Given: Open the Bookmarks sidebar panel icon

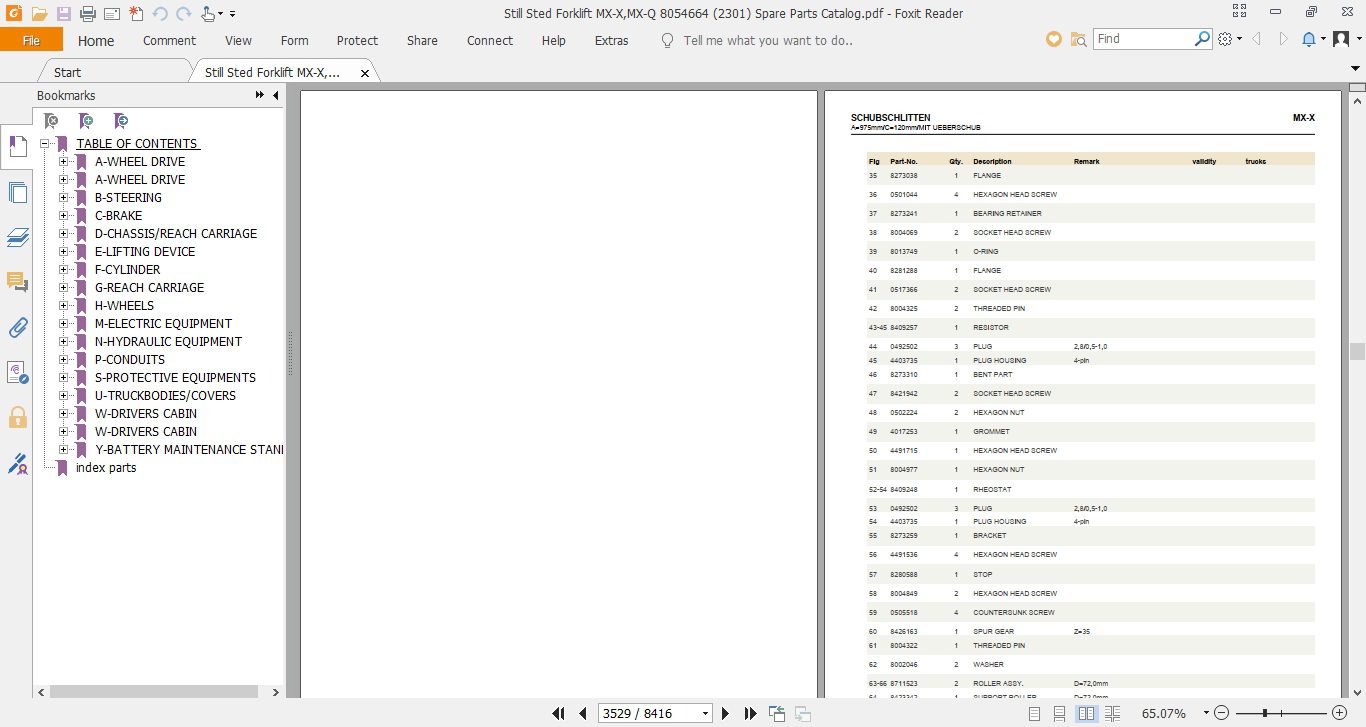Looking at the screenshot, I should [x=17, y=146].
